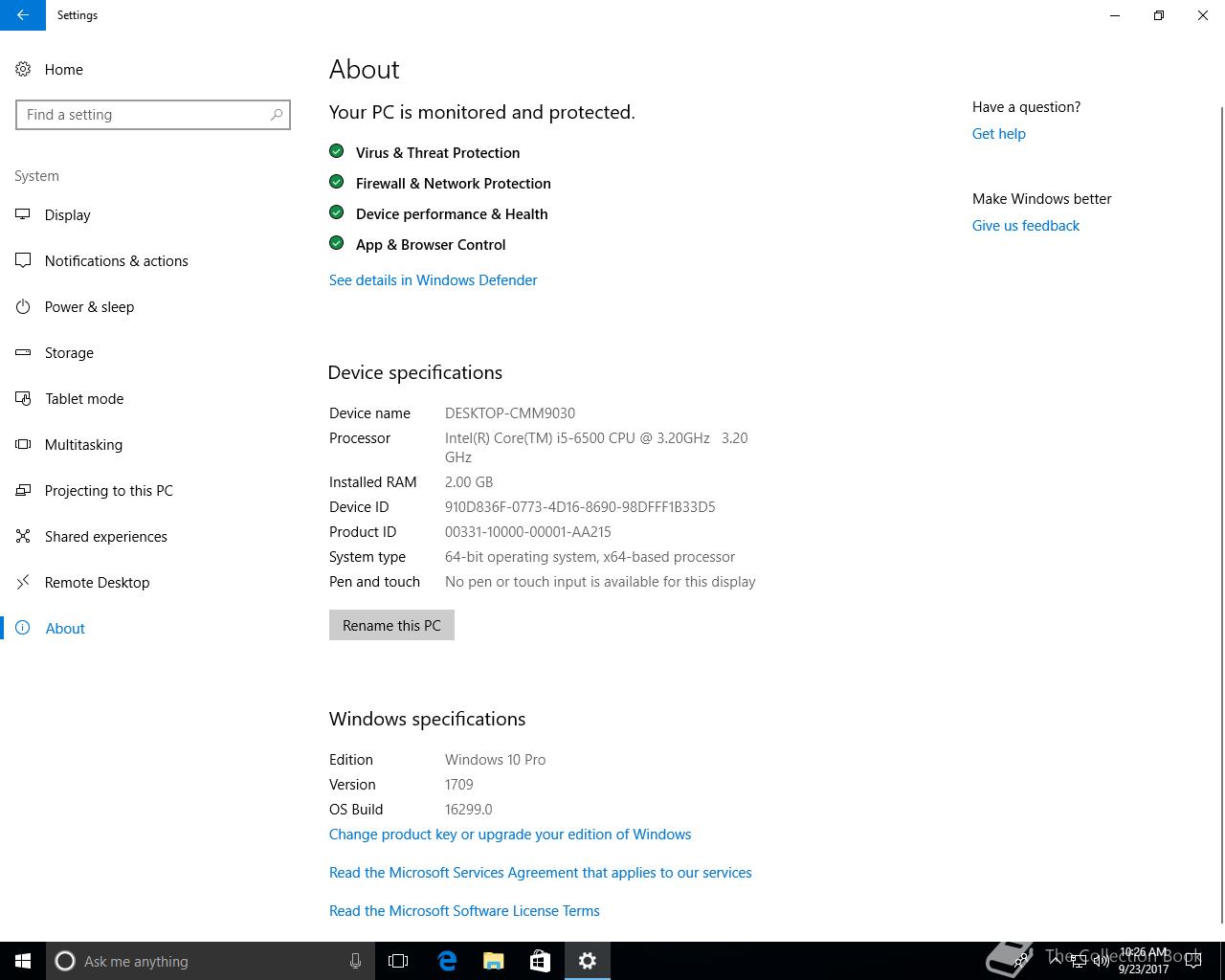Click the Tablet mode icon
Image resolution: width=1225 pixels, height=980 pixels.
click(23, 398)
